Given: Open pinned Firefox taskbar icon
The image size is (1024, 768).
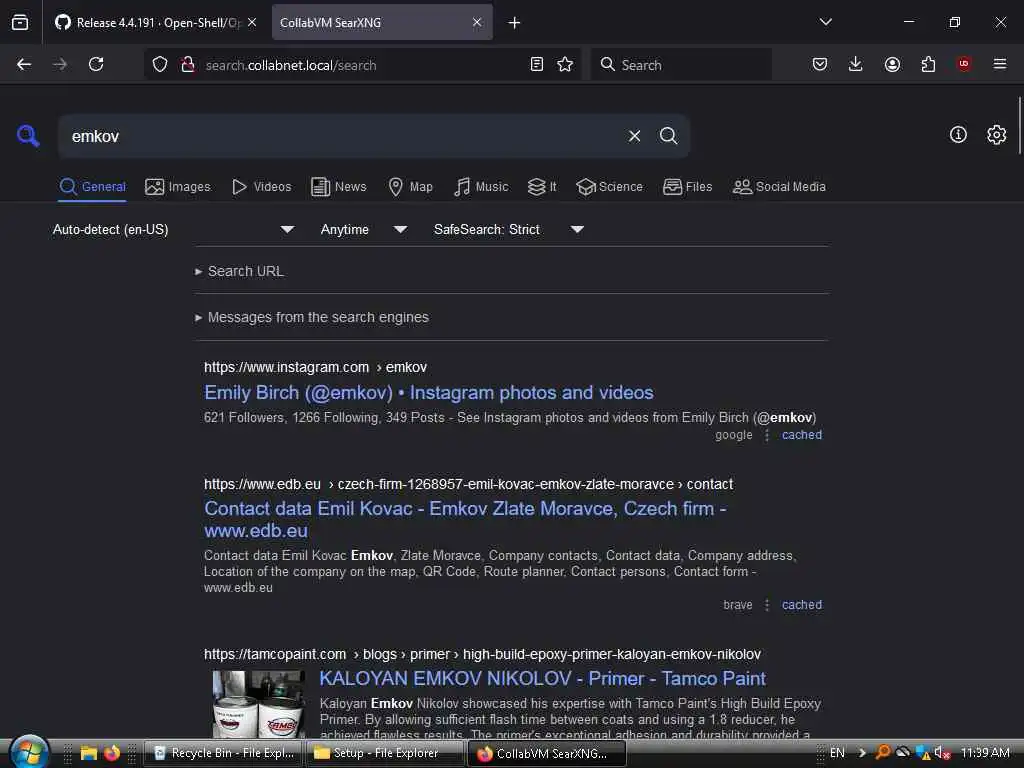Looking at the screenshot, I should (x=112, y=753).
